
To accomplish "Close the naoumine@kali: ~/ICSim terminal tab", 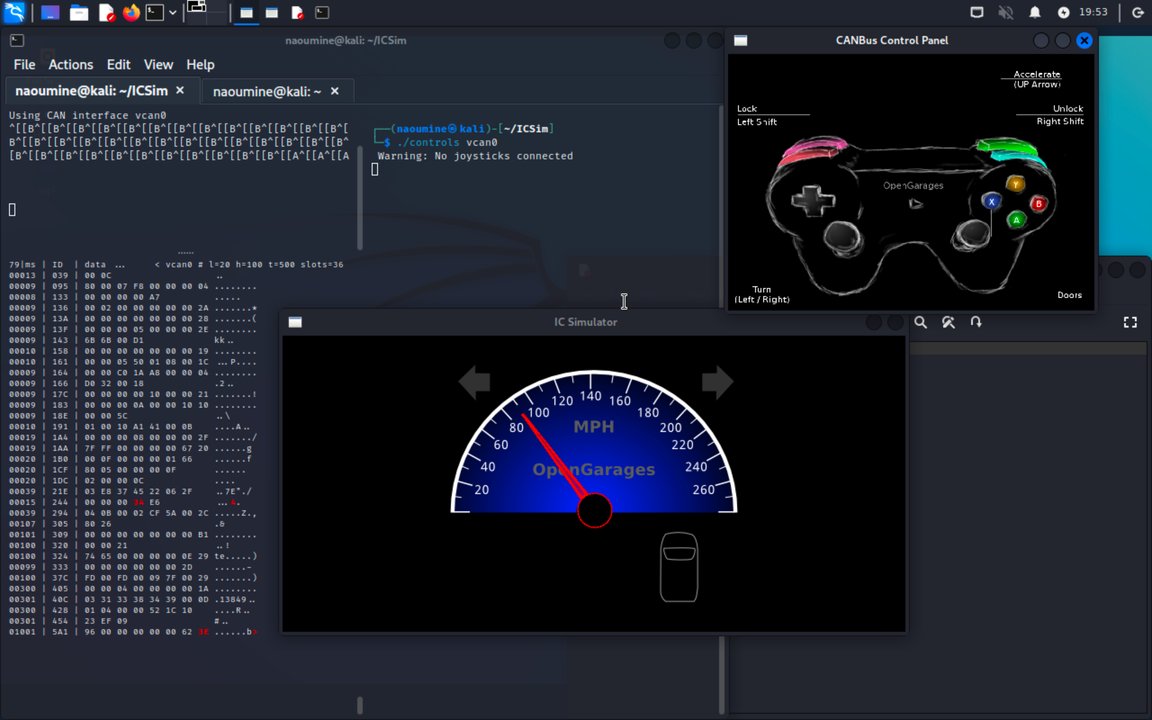I will pos(180,90).
